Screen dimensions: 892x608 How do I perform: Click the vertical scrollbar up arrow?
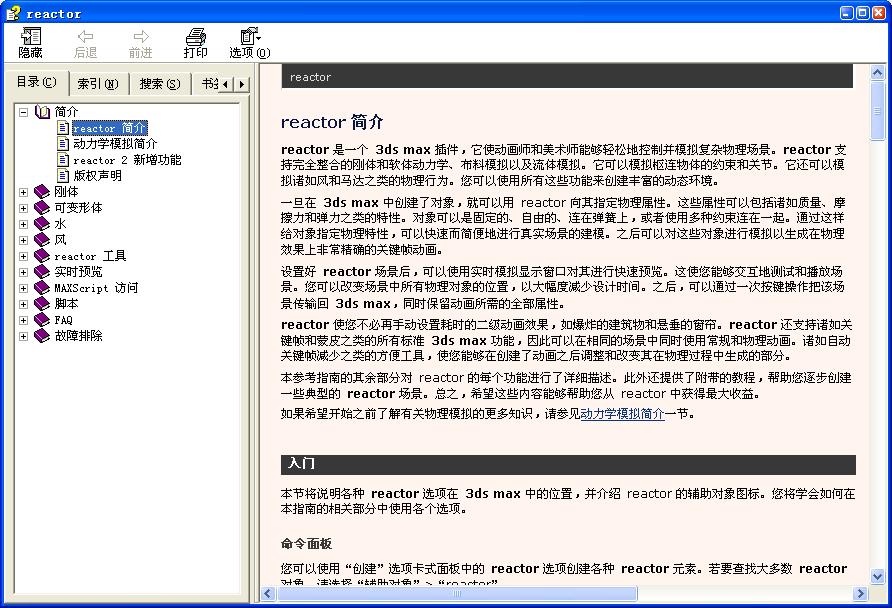(877, 72)
